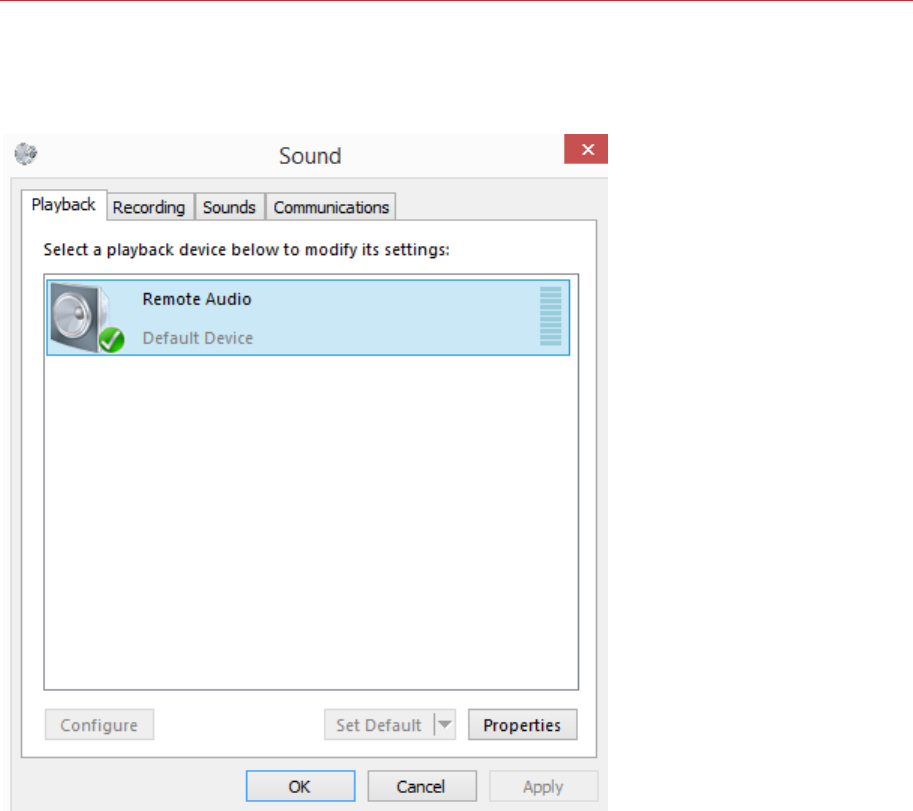913x811 pixels.
Task: Cancel the Sound dialog
Action: tap(422, 787)
